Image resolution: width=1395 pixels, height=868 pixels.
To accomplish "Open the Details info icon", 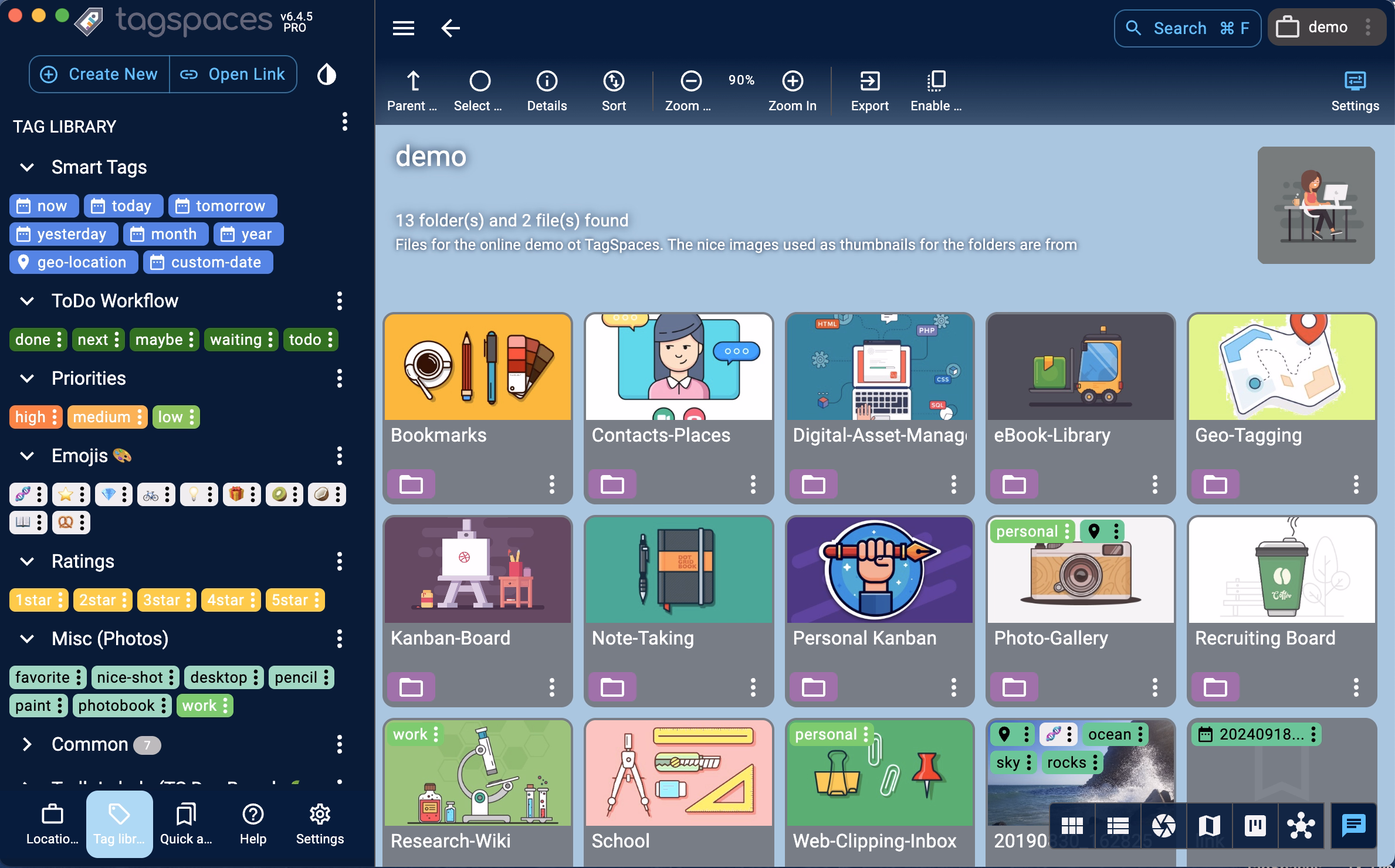I will click(x=547, y=81).
